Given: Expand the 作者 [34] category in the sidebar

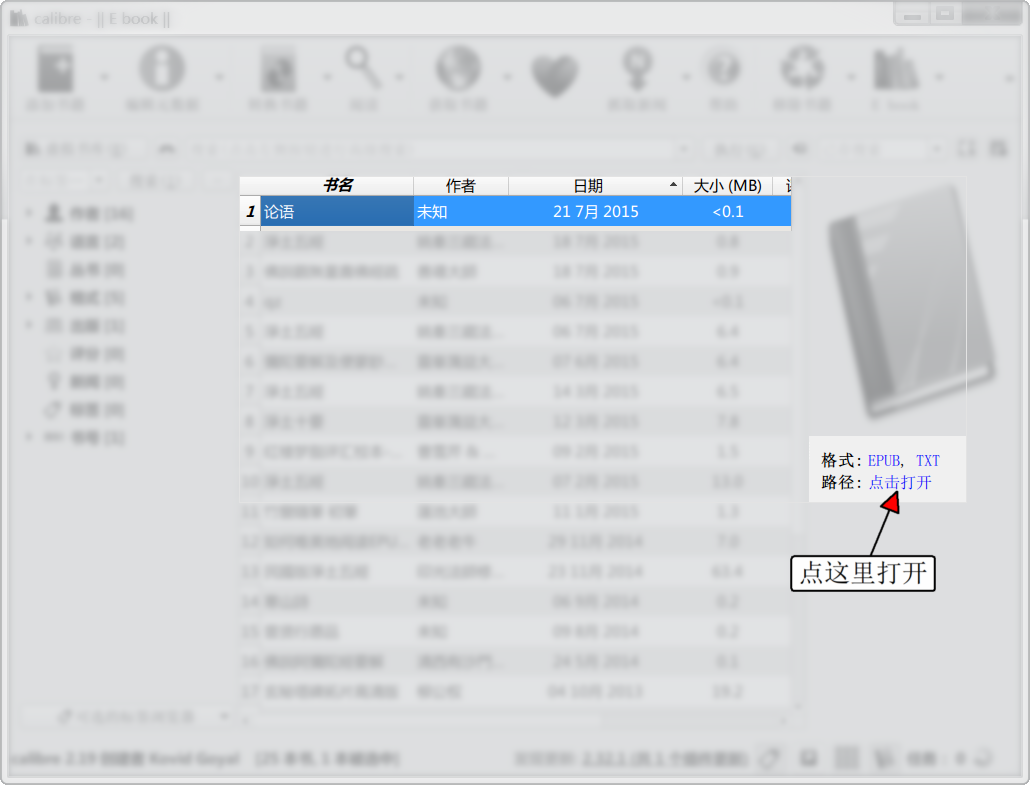Looking at the screenshot, I should (28, 212).
